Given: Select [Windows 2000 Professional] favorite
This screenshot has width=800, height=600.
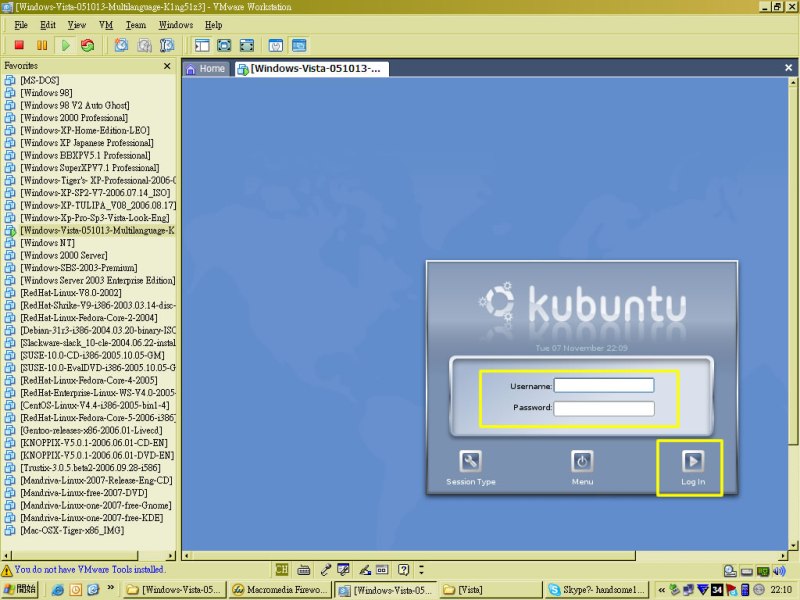Looking at the screenshot, I should [x=73, y=118].
